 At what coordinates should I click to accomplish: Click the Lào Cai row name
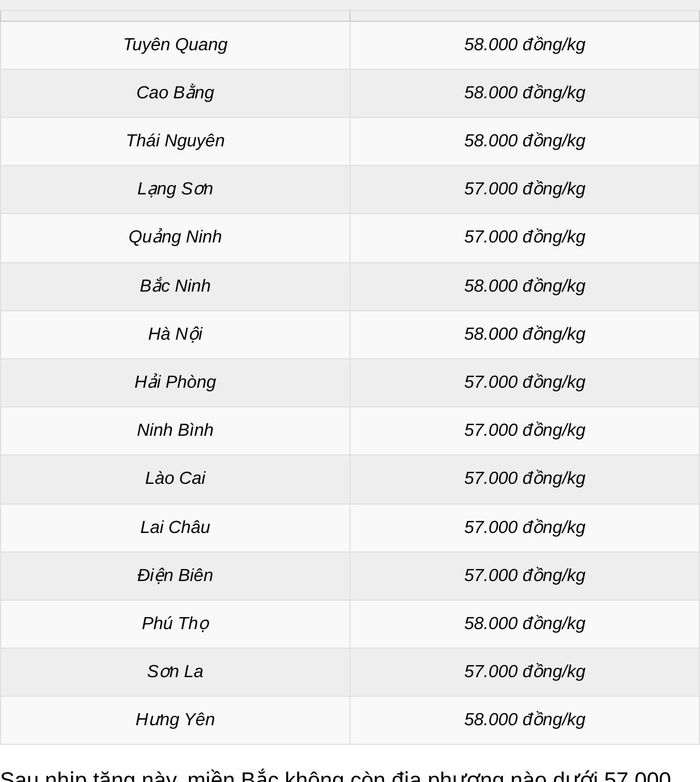coord(175,478)
